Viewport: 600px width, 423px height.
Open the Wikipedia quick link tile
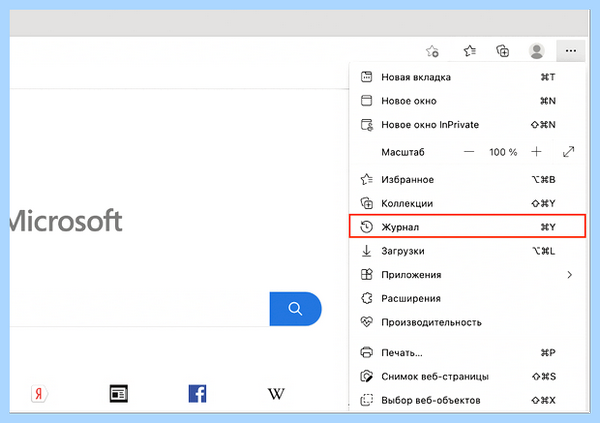(276, 394)
